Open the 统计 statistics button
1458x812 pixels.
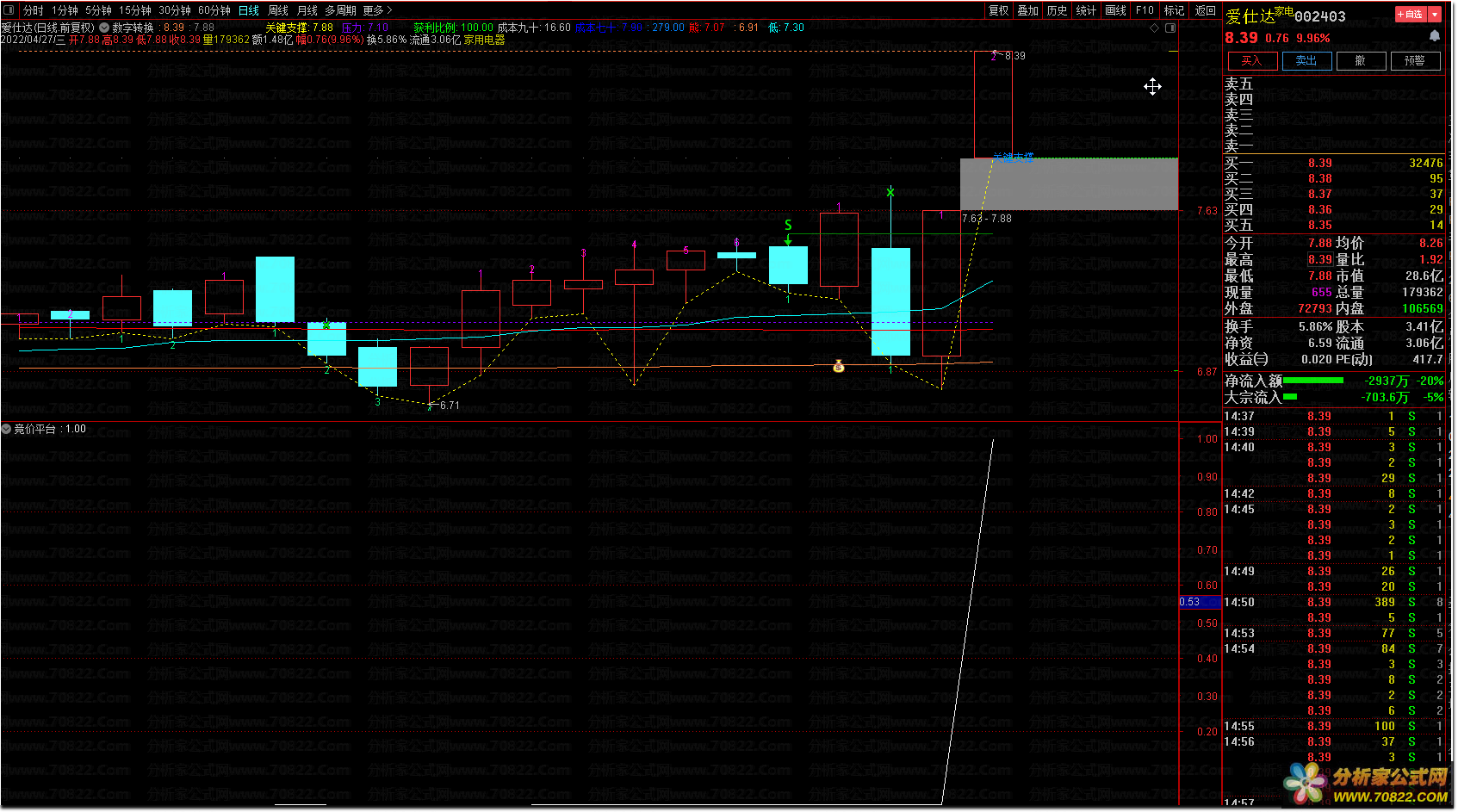click(x=1087, y=10)
